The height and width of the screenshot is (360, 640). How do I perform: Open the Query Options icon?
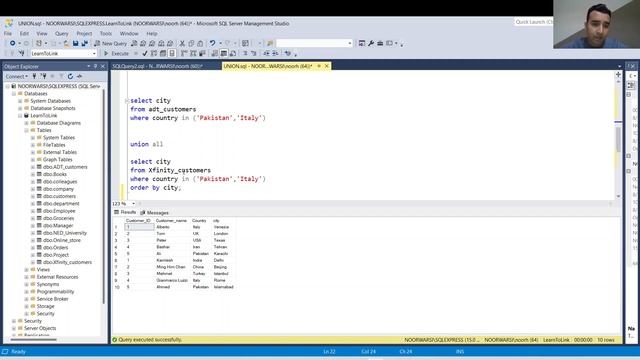click(x=163, y=53)
